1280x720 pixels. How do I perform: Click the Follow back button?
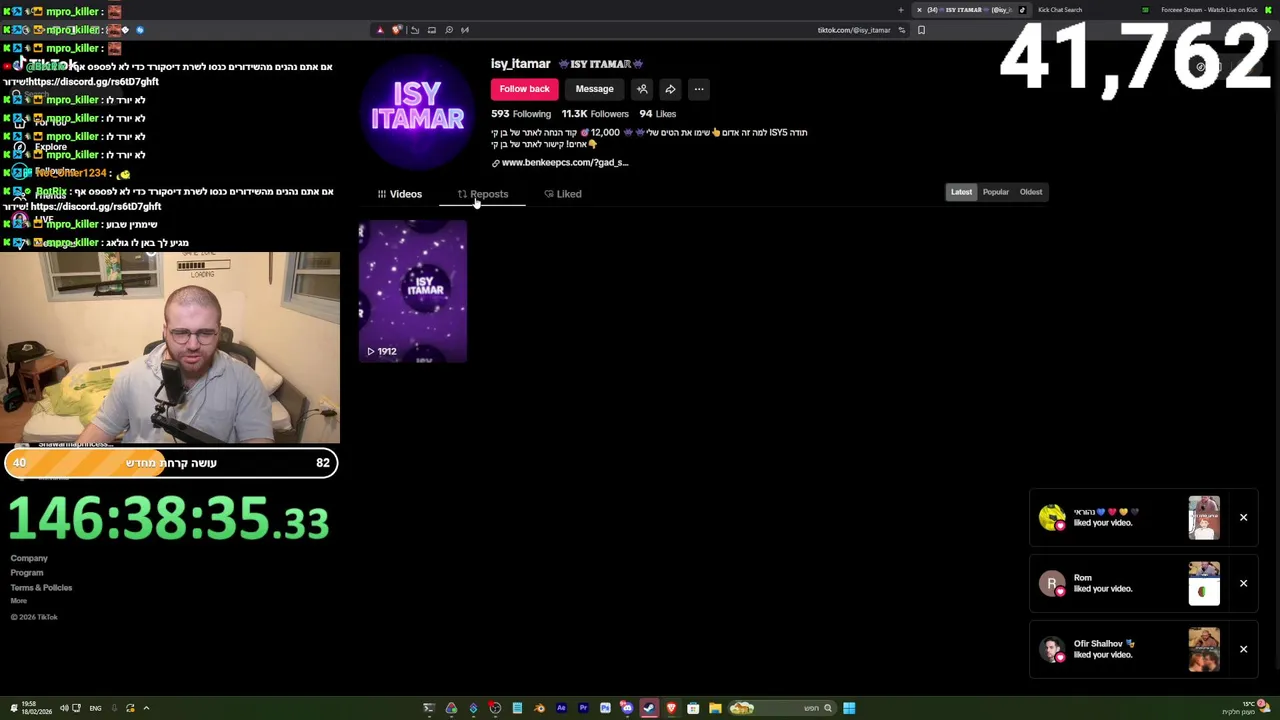pos(524,89)
